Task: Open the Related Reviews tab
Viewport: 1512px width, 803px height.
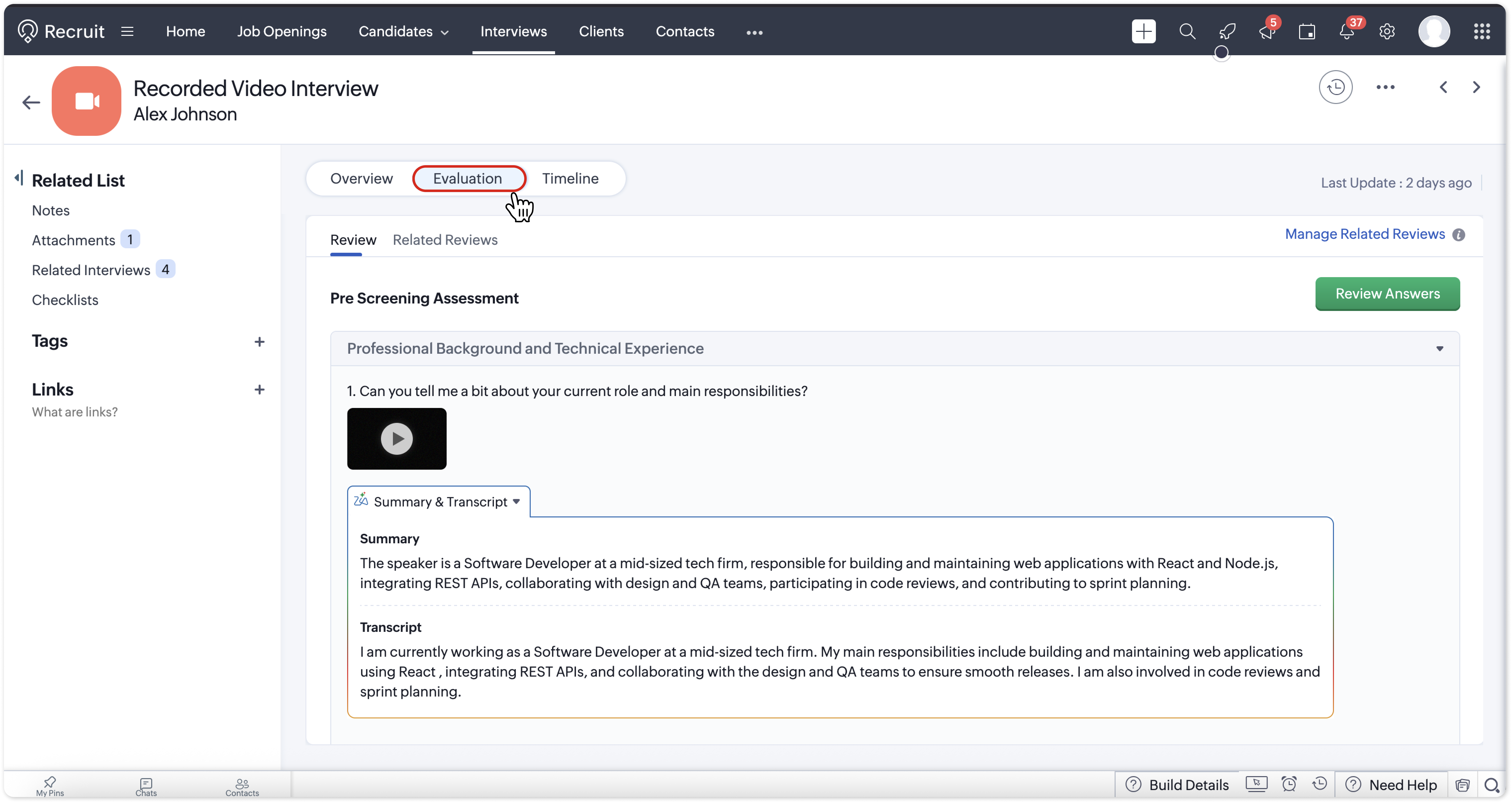Action: [x=445, y=240]
